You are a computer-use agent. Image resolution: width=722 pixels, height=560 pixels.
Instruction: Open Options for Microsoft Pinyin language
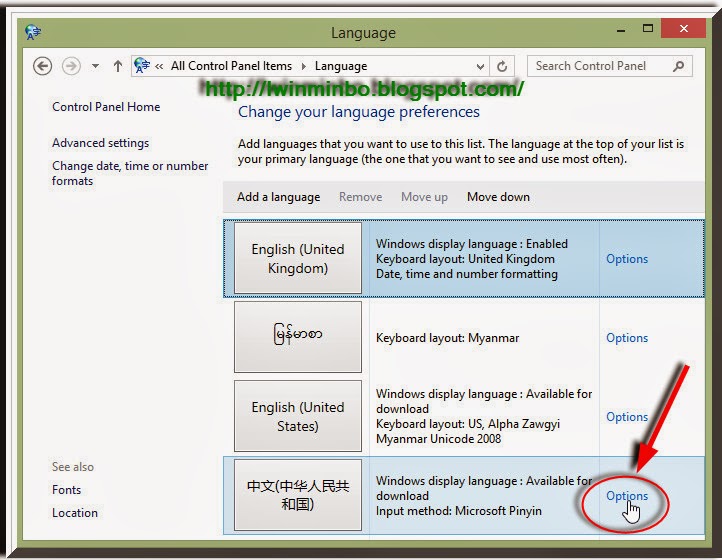[x=627, y=496]
